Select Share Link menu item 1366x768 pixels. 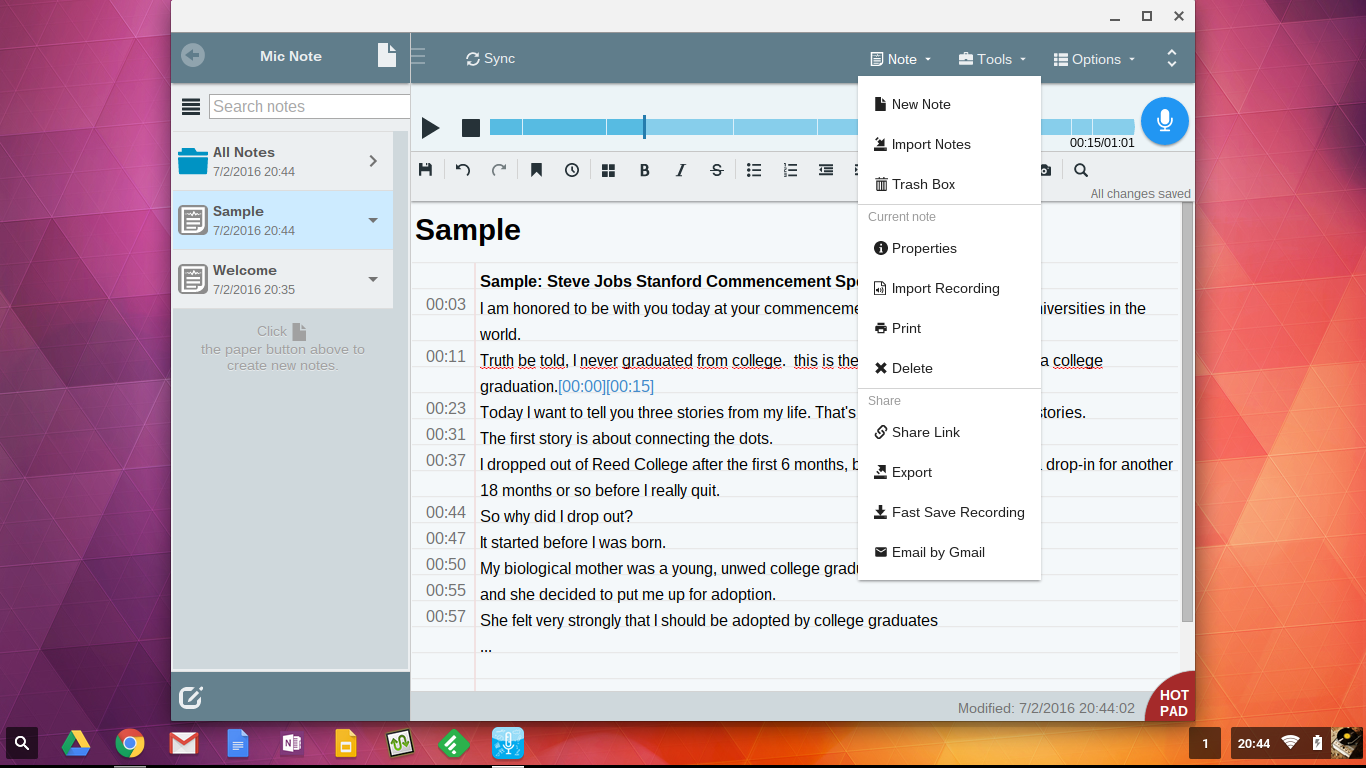[949, 432]
